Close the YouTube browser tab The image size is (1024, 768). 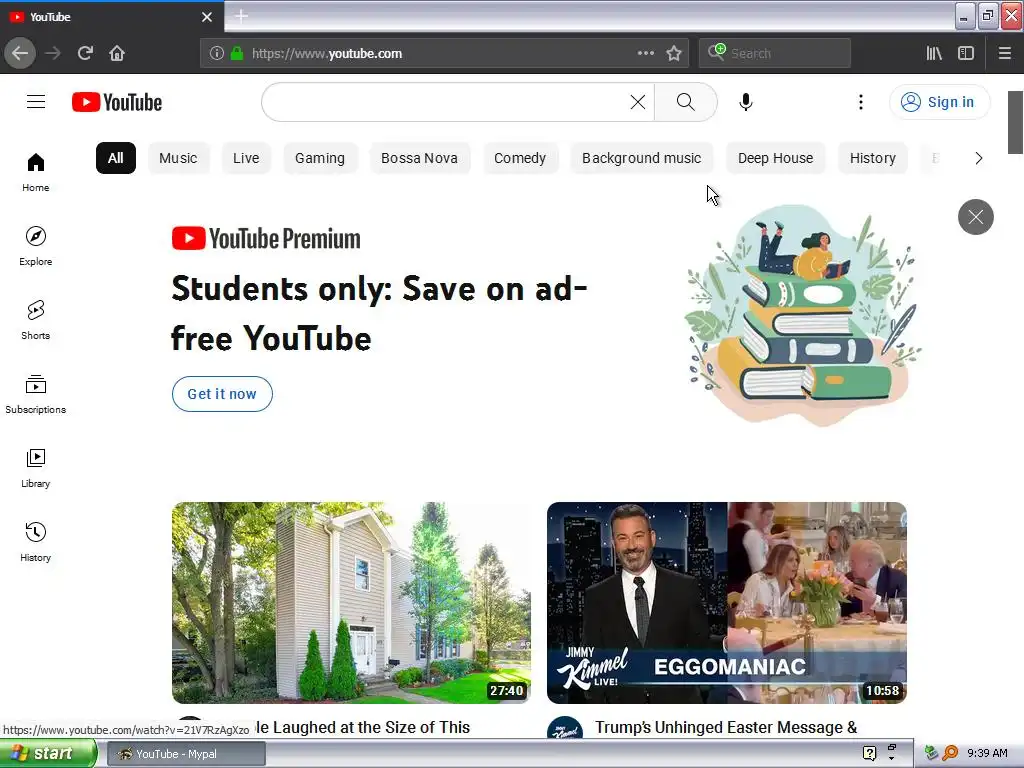tap(207, 17)
